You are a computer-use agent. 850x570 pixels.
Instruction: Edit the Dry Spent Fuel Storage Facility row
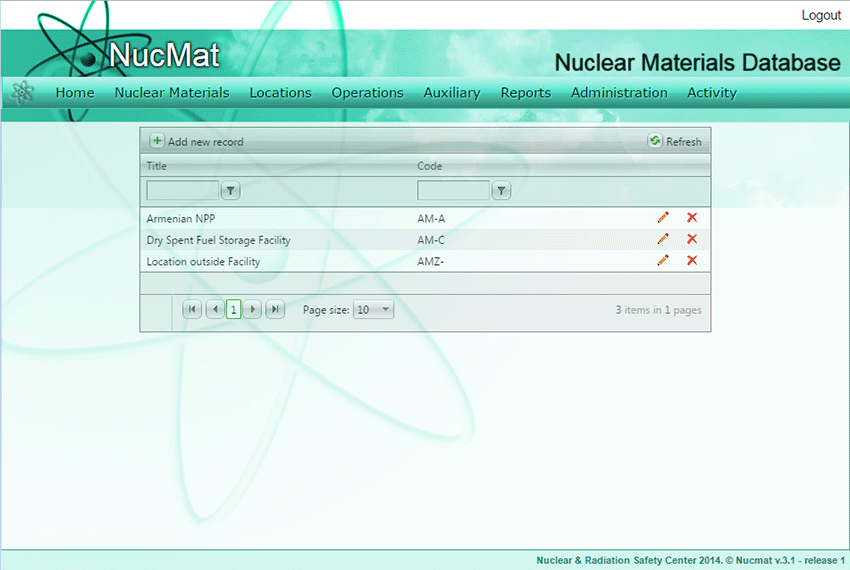(x=662, y=239)
